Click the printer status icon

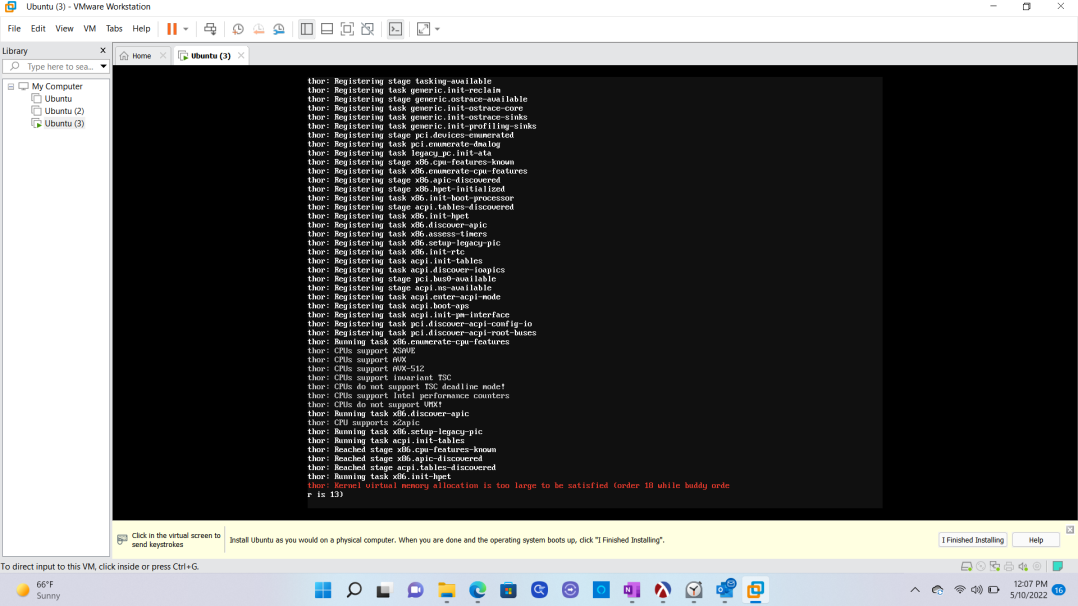(x=1009, y=567)
